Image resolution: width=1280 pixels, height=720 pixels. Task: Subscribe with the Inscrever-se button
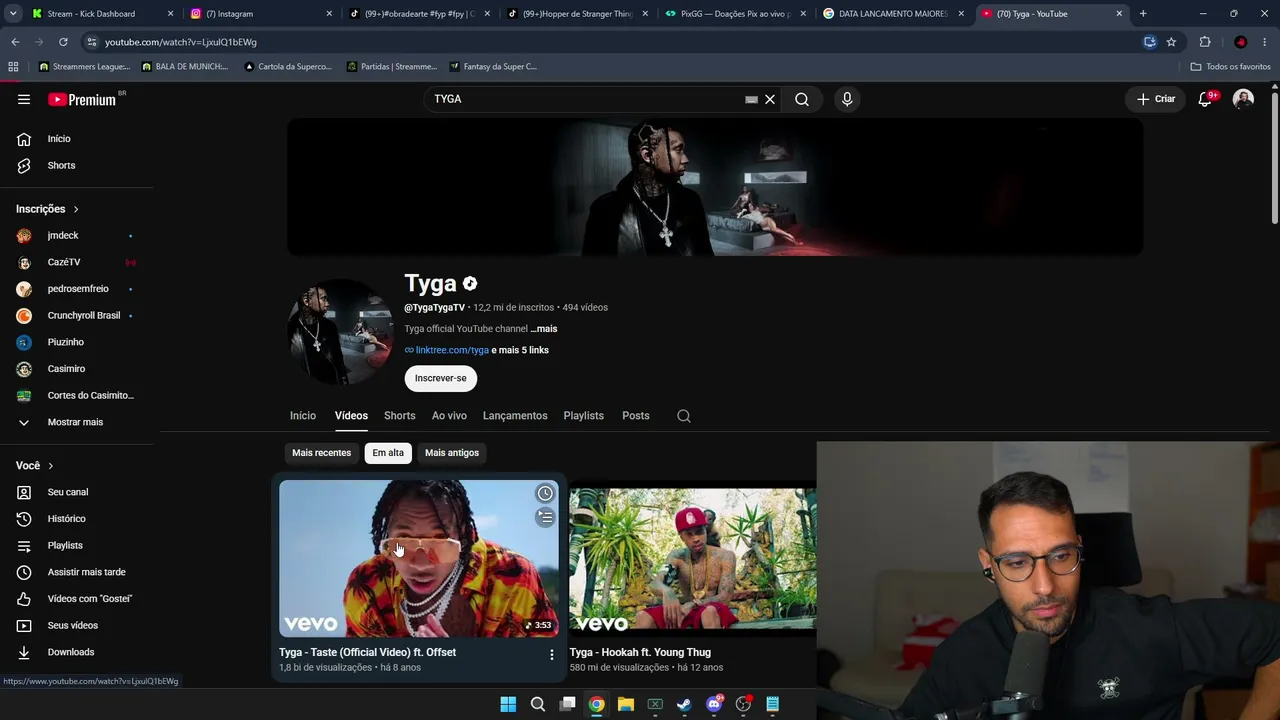coord(441,378)
